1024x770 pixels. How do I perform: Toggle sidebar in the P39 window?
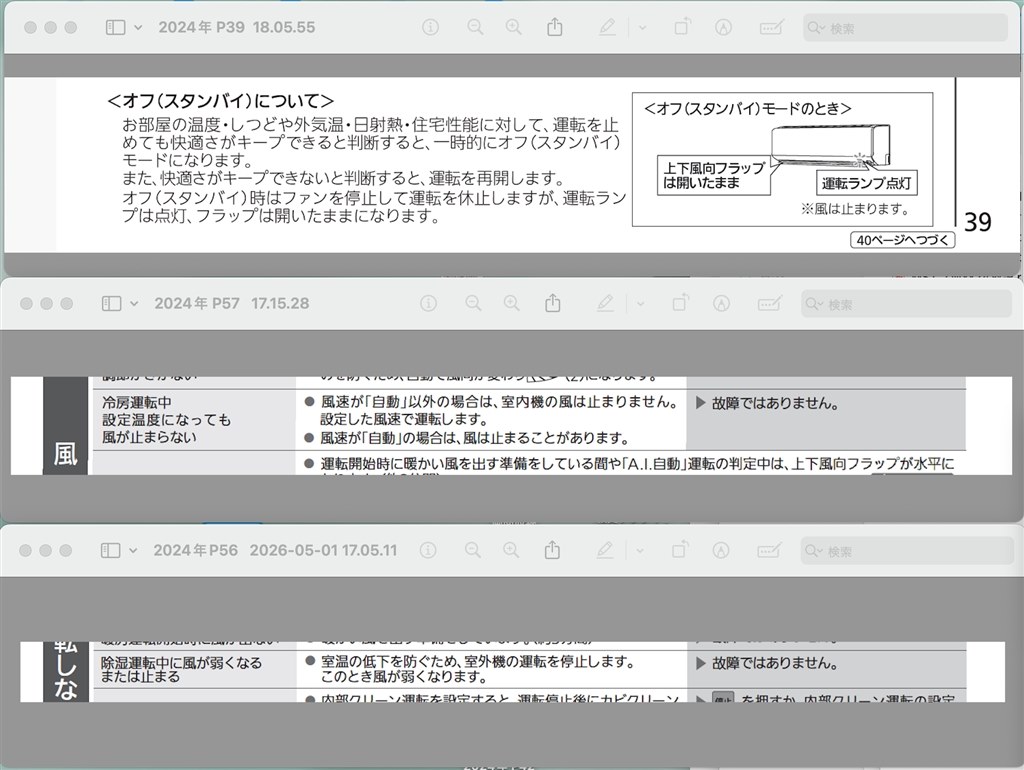tap(116, 27)
